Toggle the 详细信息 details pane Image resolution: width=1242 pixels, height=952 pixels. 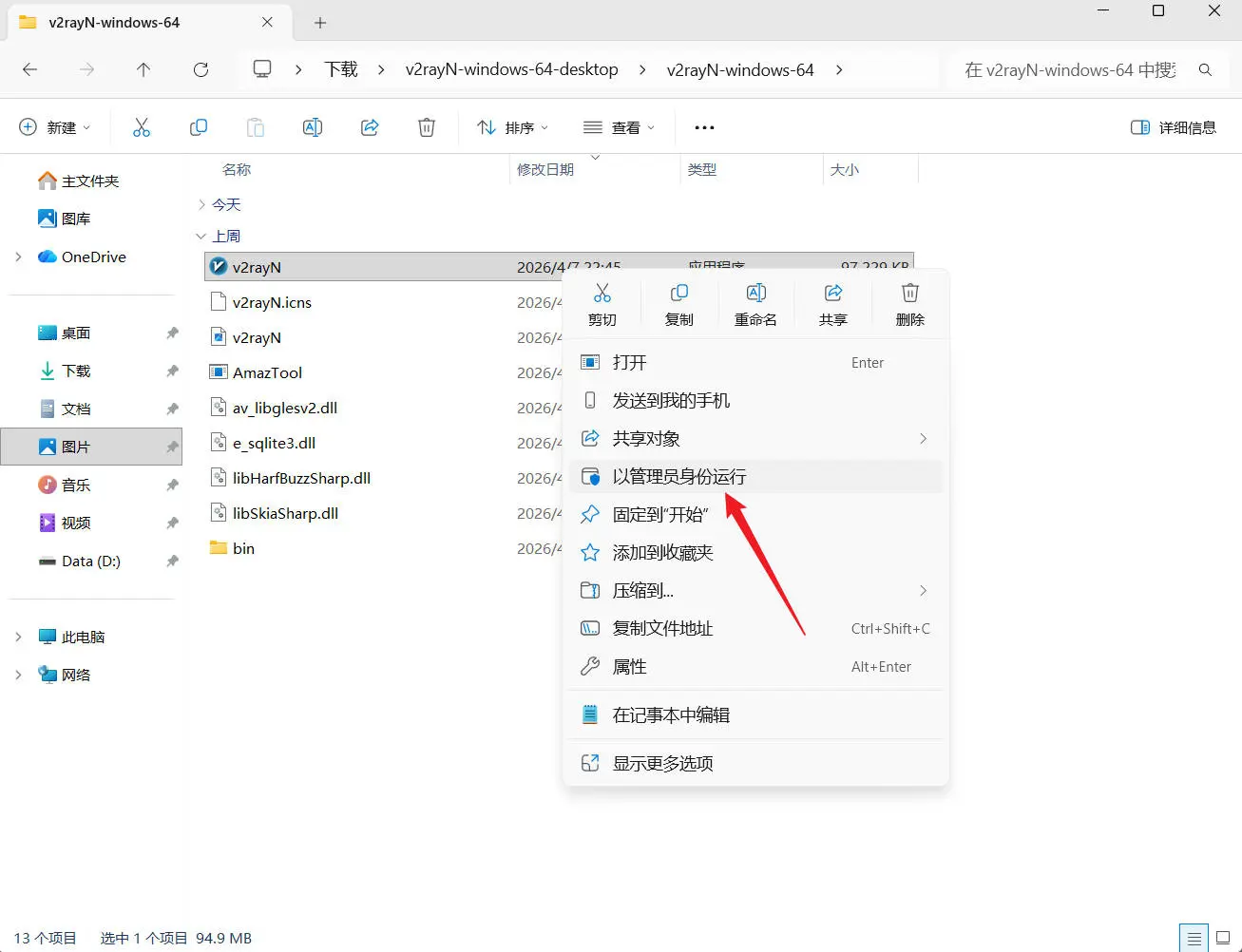click(1174, 127)
